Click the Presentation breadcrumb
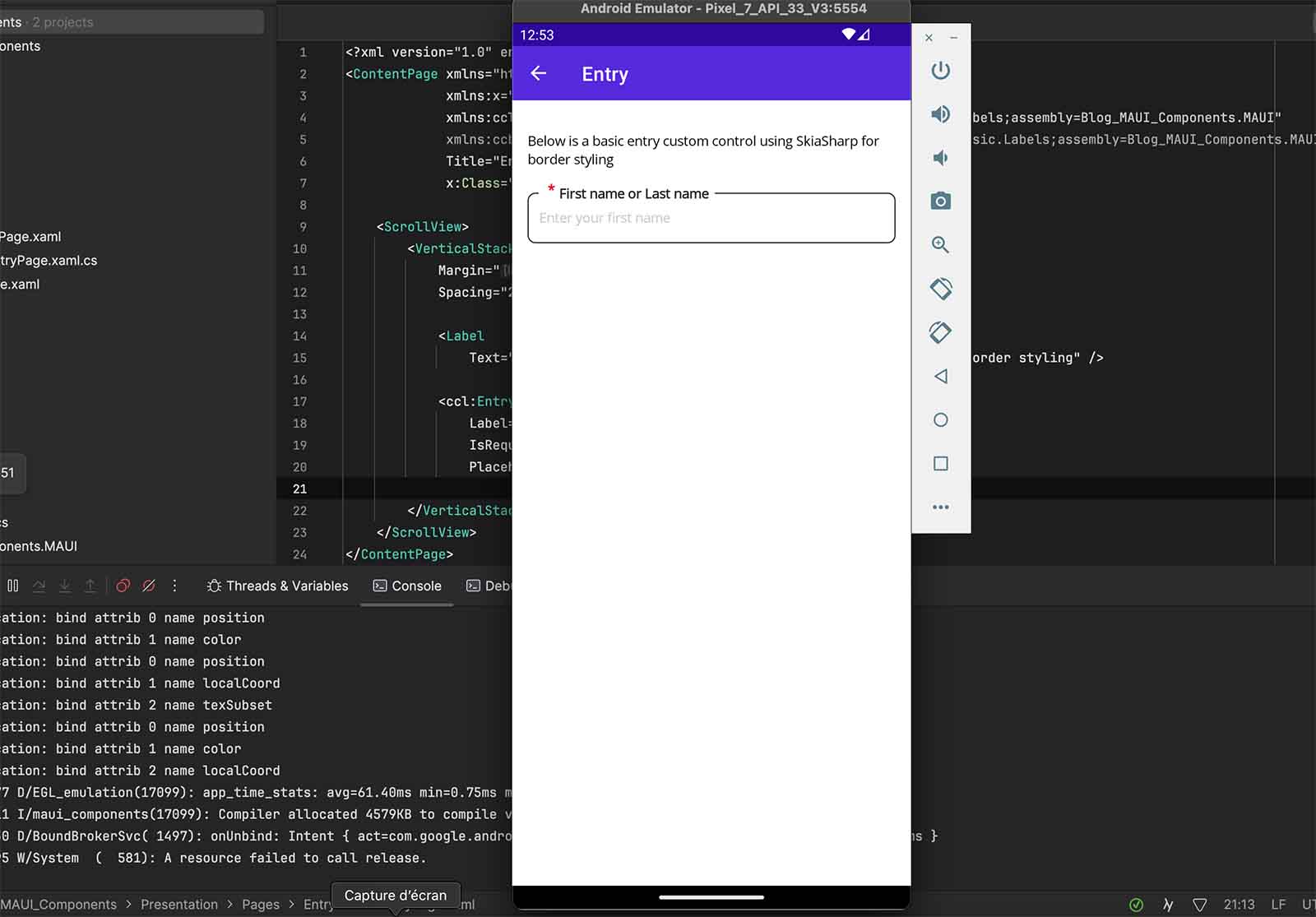The height and width of the screenshot is (917, 1316). pos(179,905)
